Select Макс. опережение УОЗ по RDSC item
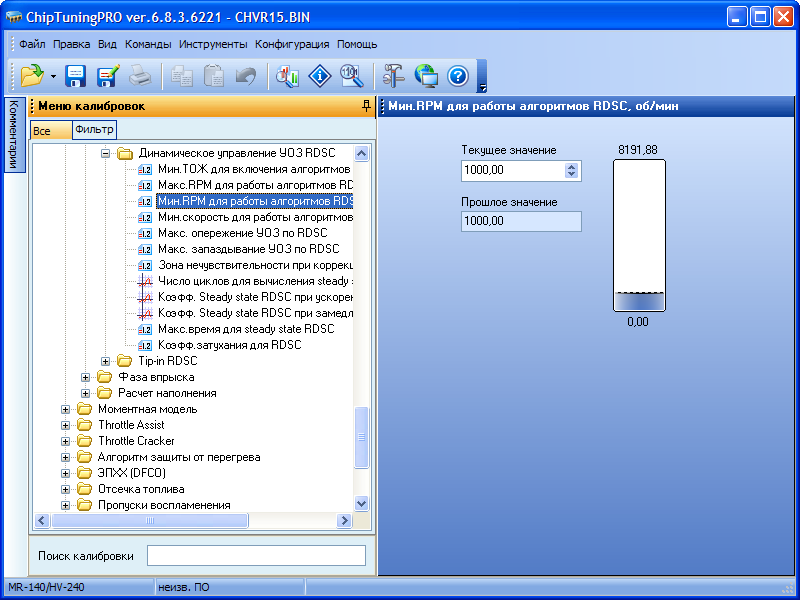The image size is (800, 600). click(242, 233)
